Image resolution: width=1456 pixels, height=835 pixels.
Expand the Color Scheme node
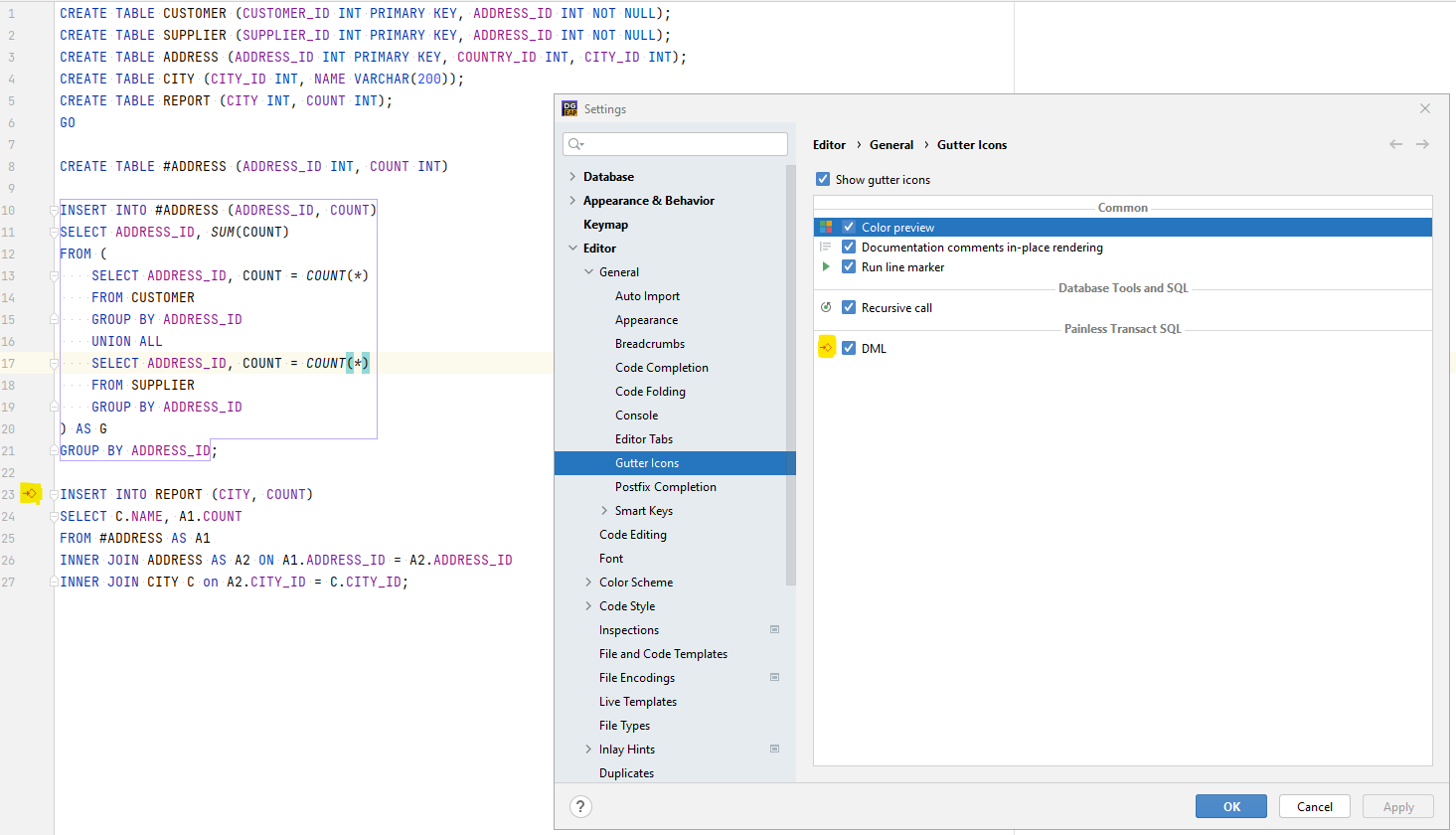pyautogui.click(x=588, y=582)
